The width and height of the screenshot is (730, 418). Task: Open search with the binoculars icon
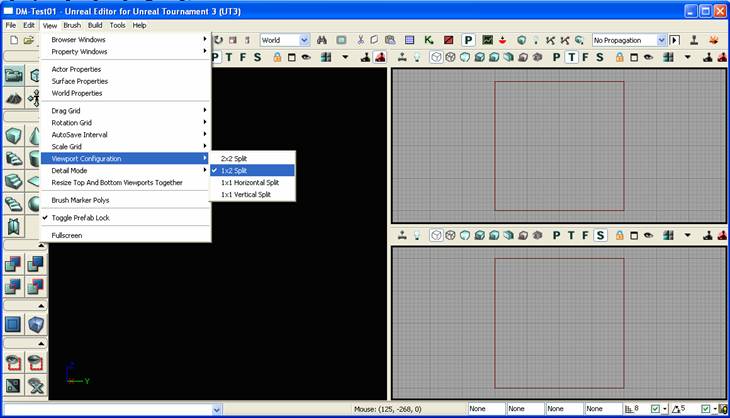click(322, 40)
